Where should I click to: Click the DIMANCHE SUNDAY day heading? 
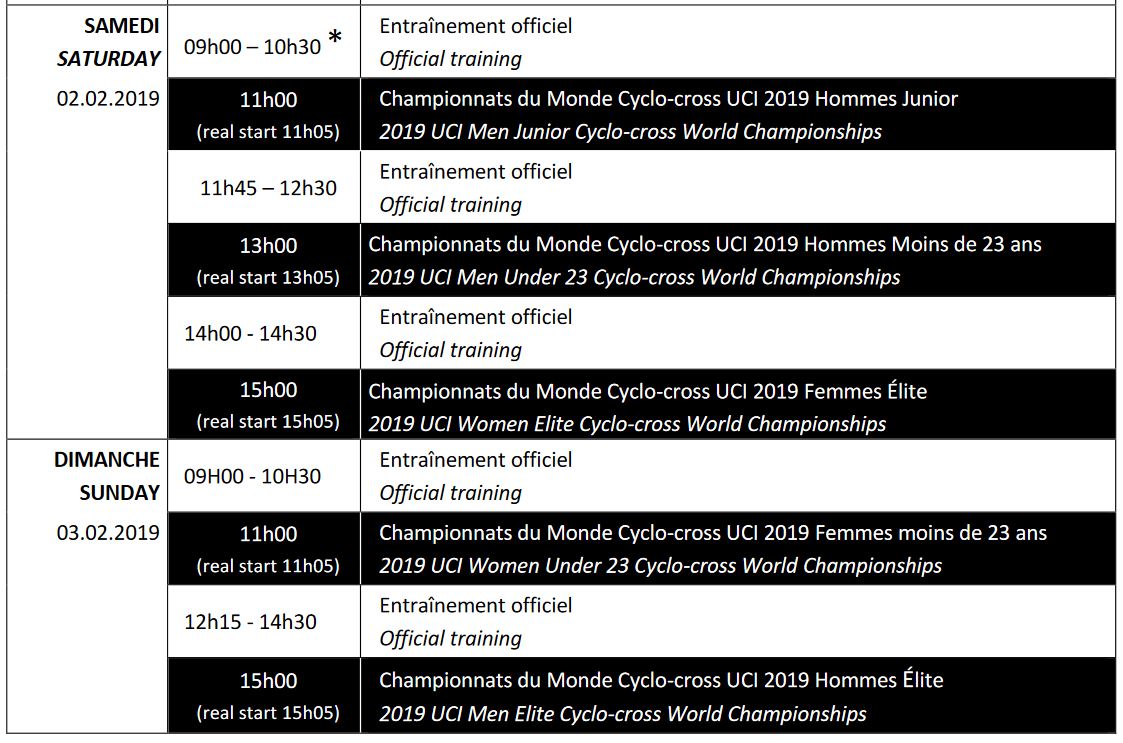[107, 476]
